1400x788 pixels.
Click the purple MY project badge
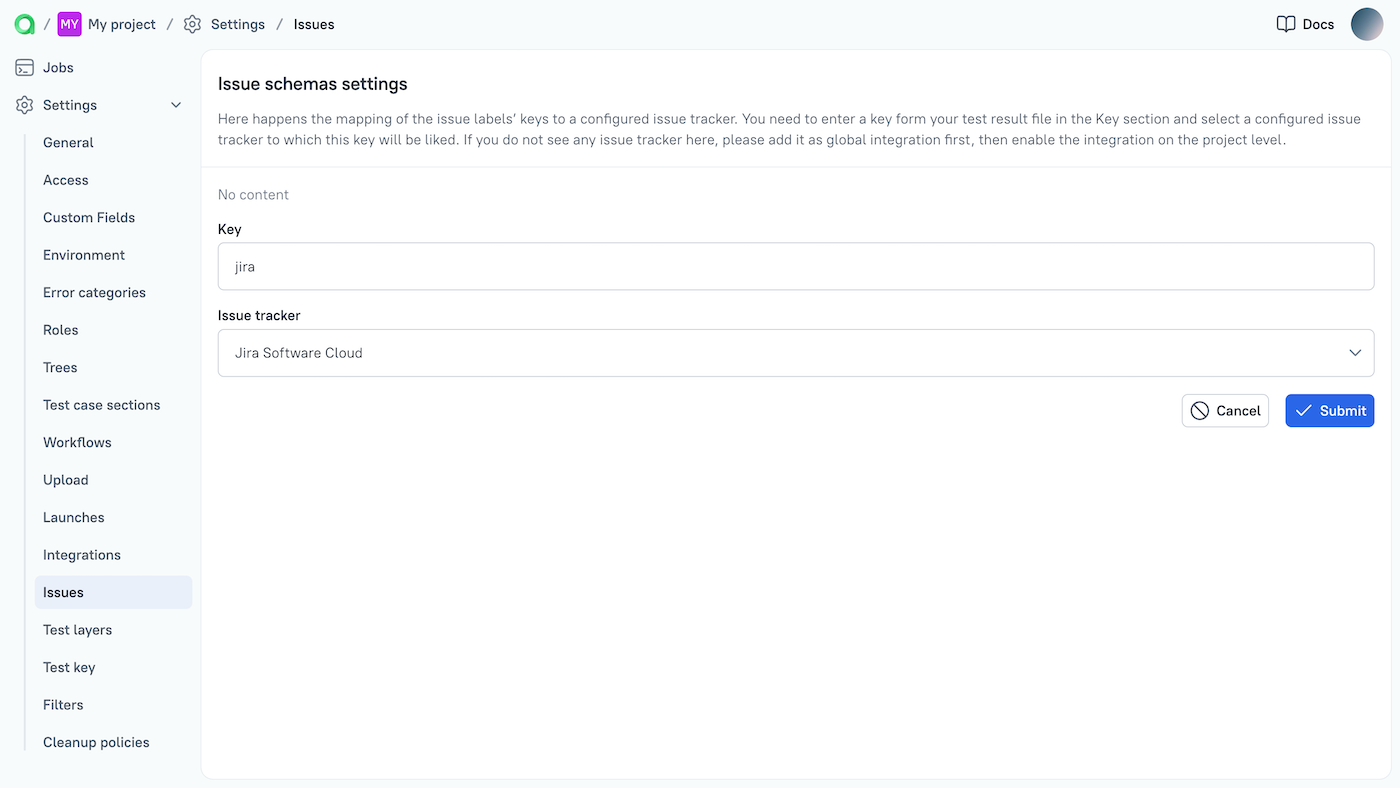coord(69,24)
